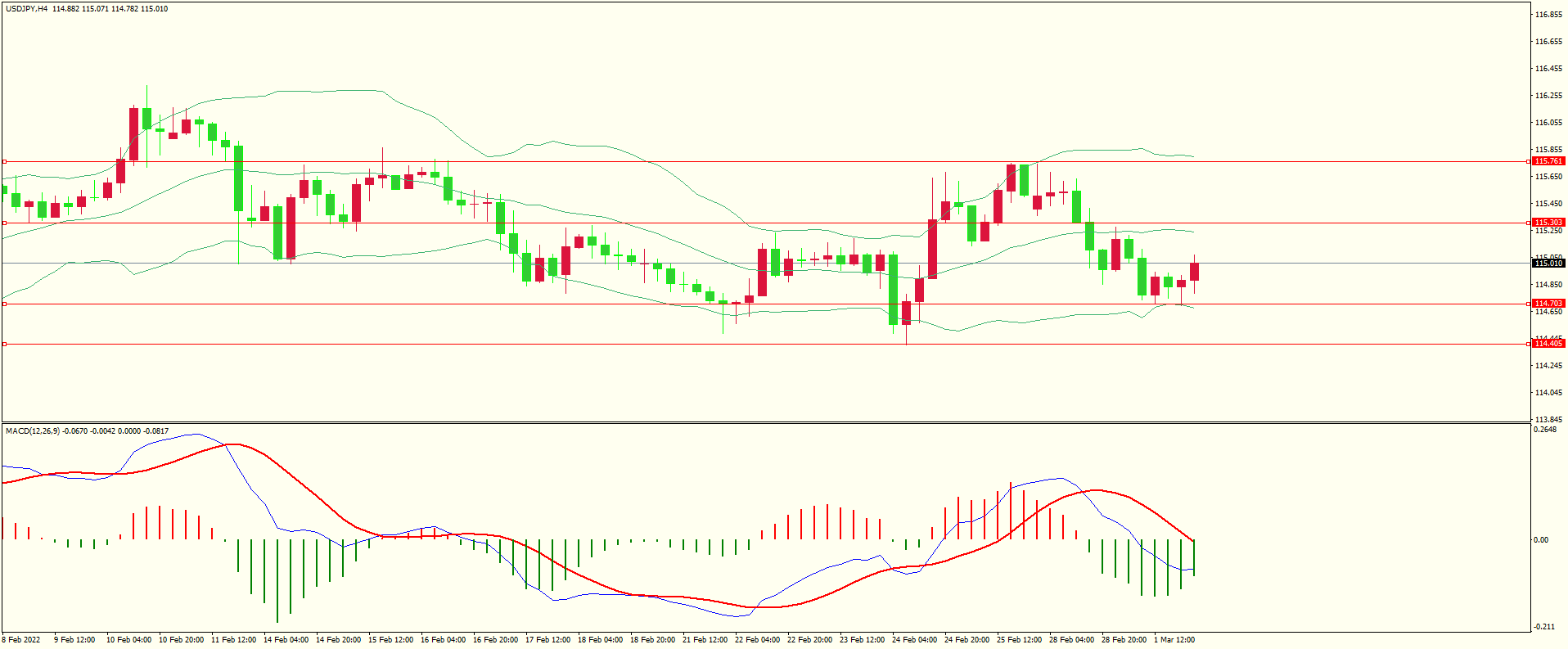Click the 15 Feb 12:00 time label
The width and height of the screenshot is (1568, 649).
[x=390, y=640]
